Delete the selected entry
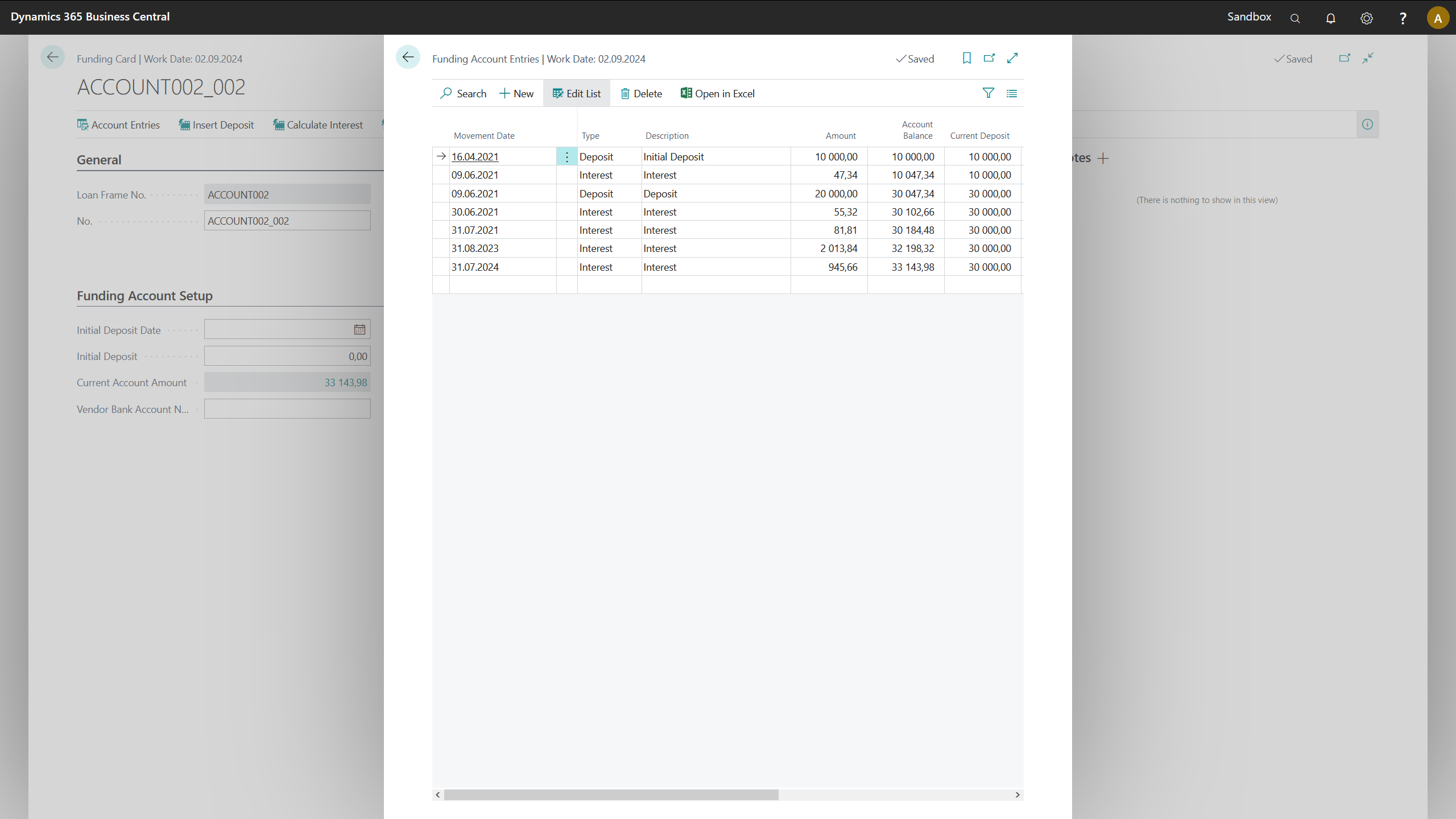This screenshot has height=819, width=1456. [x=641, y=93]
